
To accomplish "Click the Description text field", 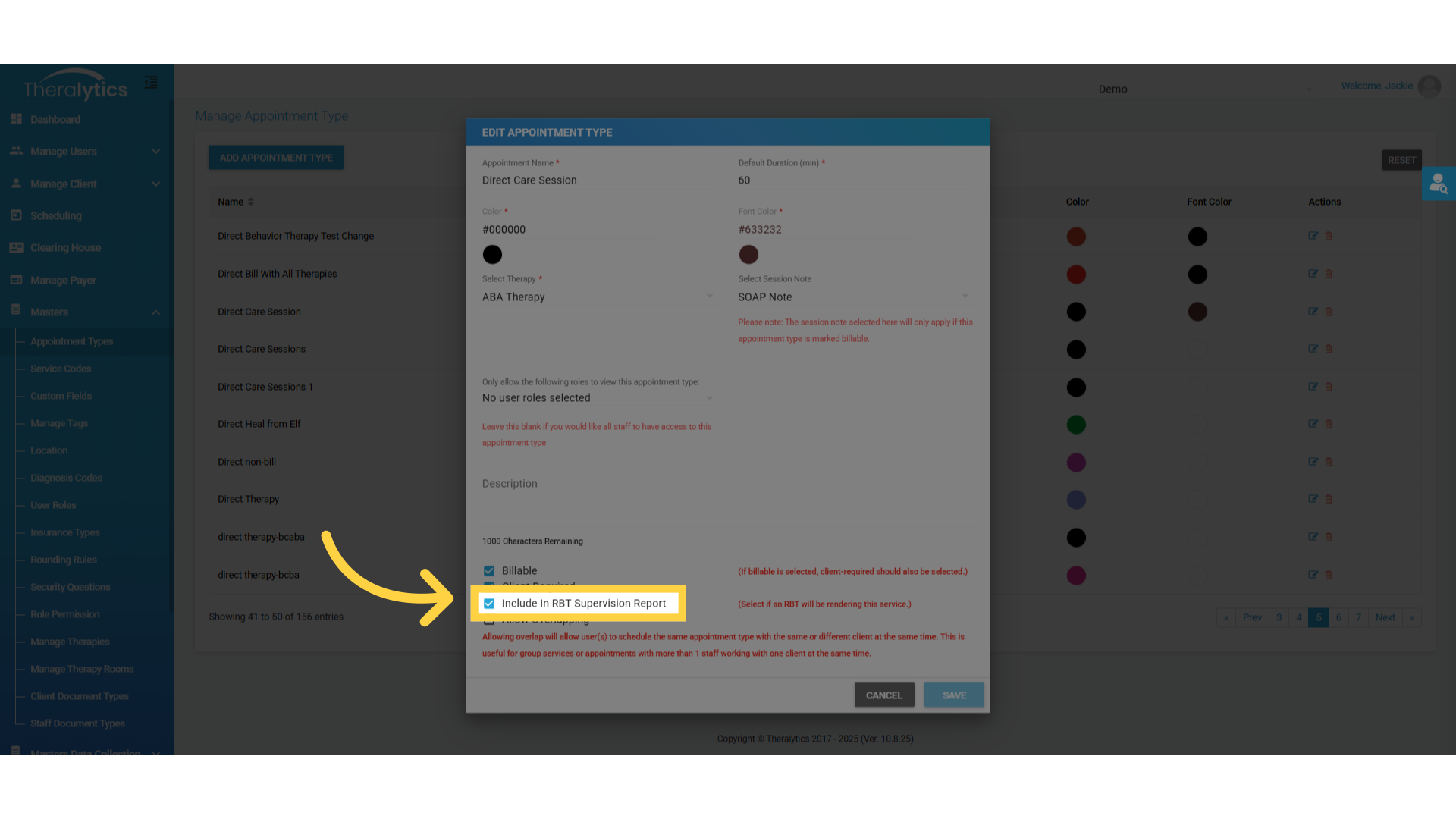I will point(726,500).
